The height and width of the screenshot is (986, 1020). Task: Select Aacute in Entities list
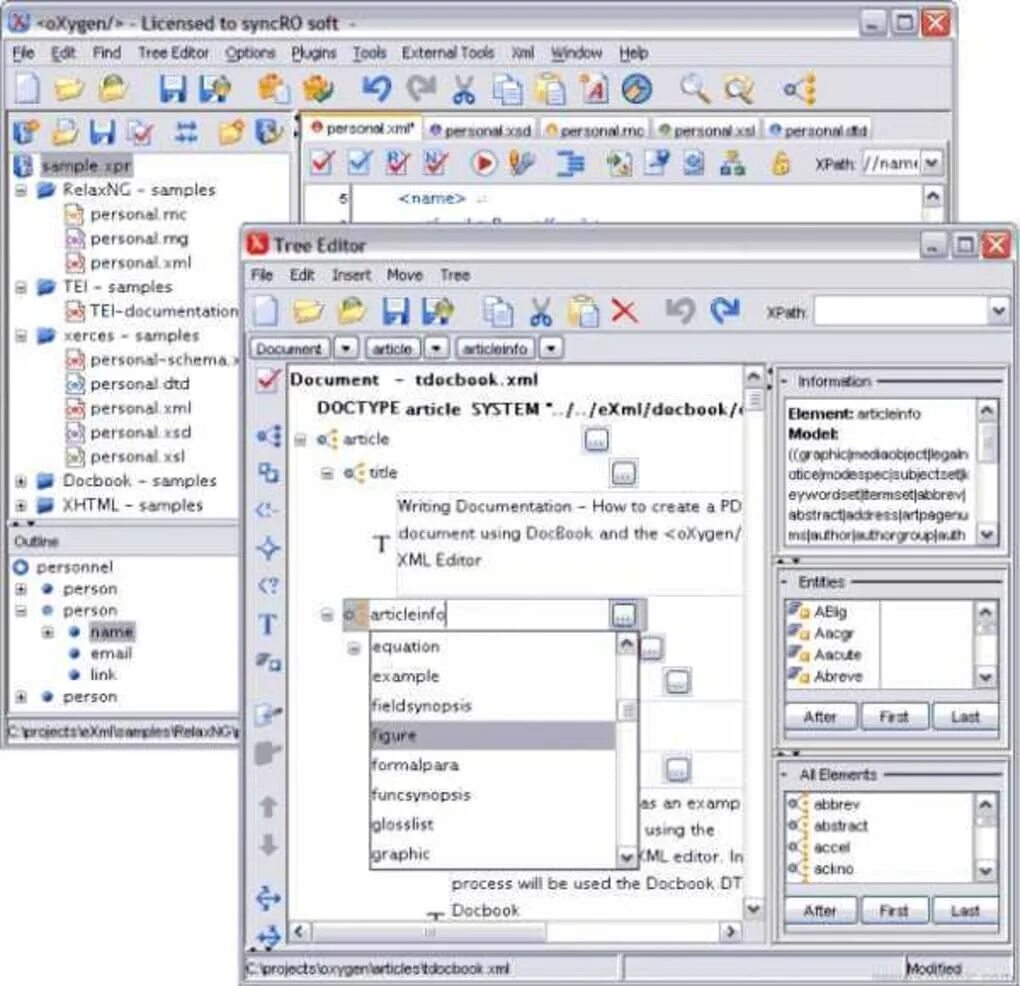[837, 655]
